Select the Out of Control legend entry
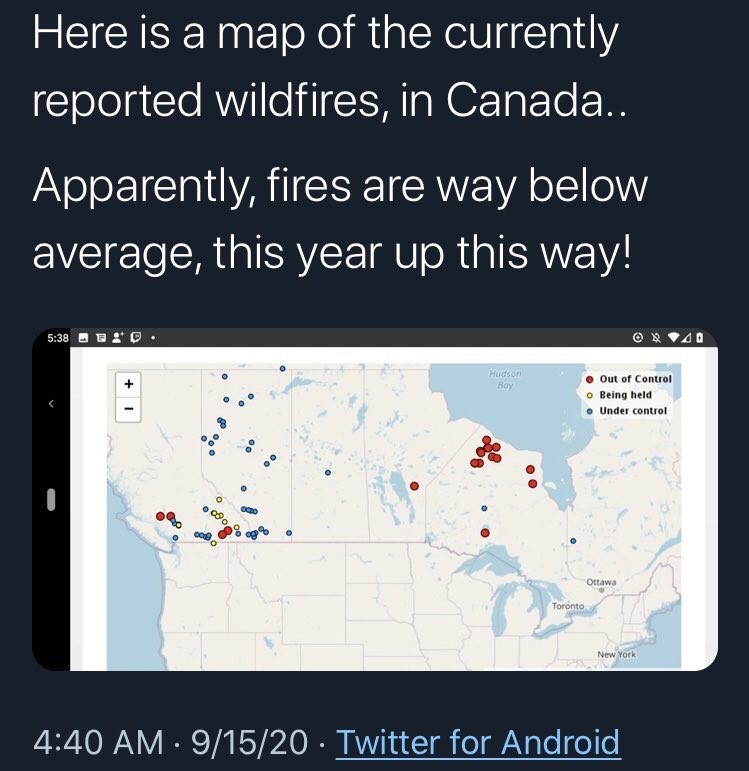This screenshot has height=771, width=749. coord(629,379)
